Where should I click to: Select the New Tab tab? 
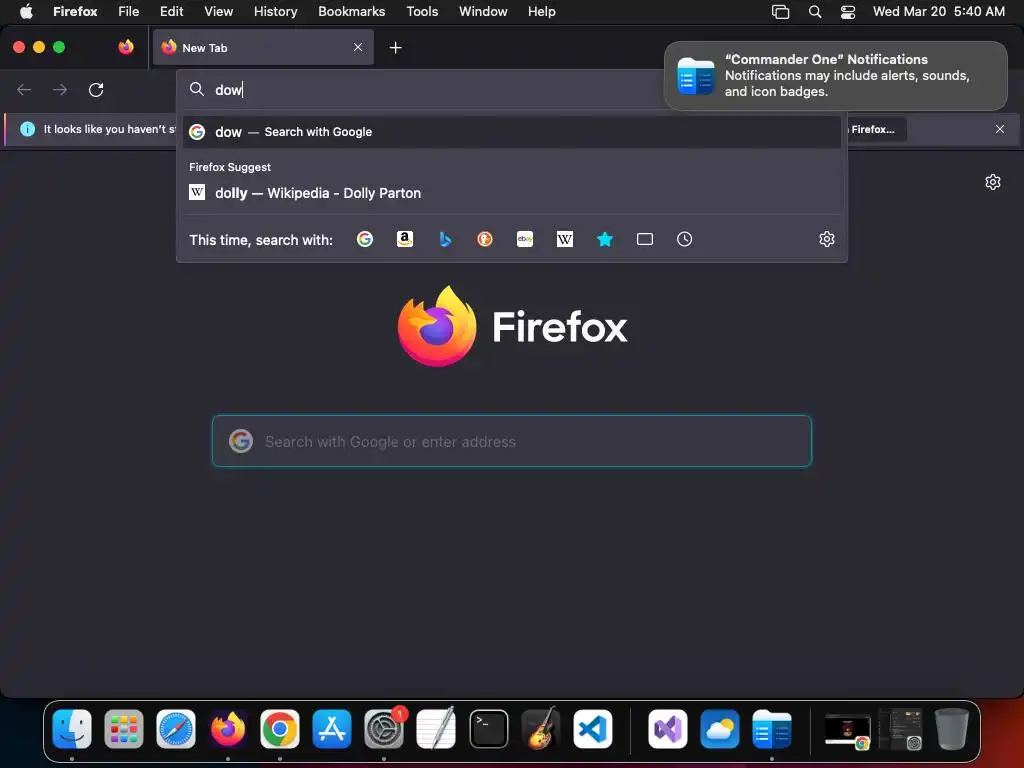coord(263,47)
